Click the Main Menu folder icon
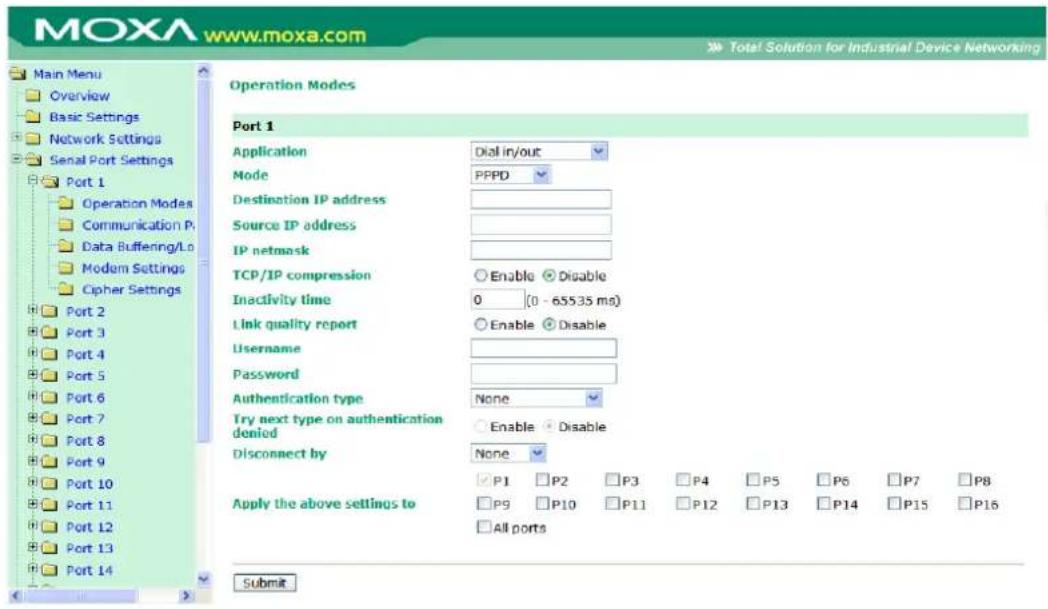The image size is (1048, 609). pos(18,74)
